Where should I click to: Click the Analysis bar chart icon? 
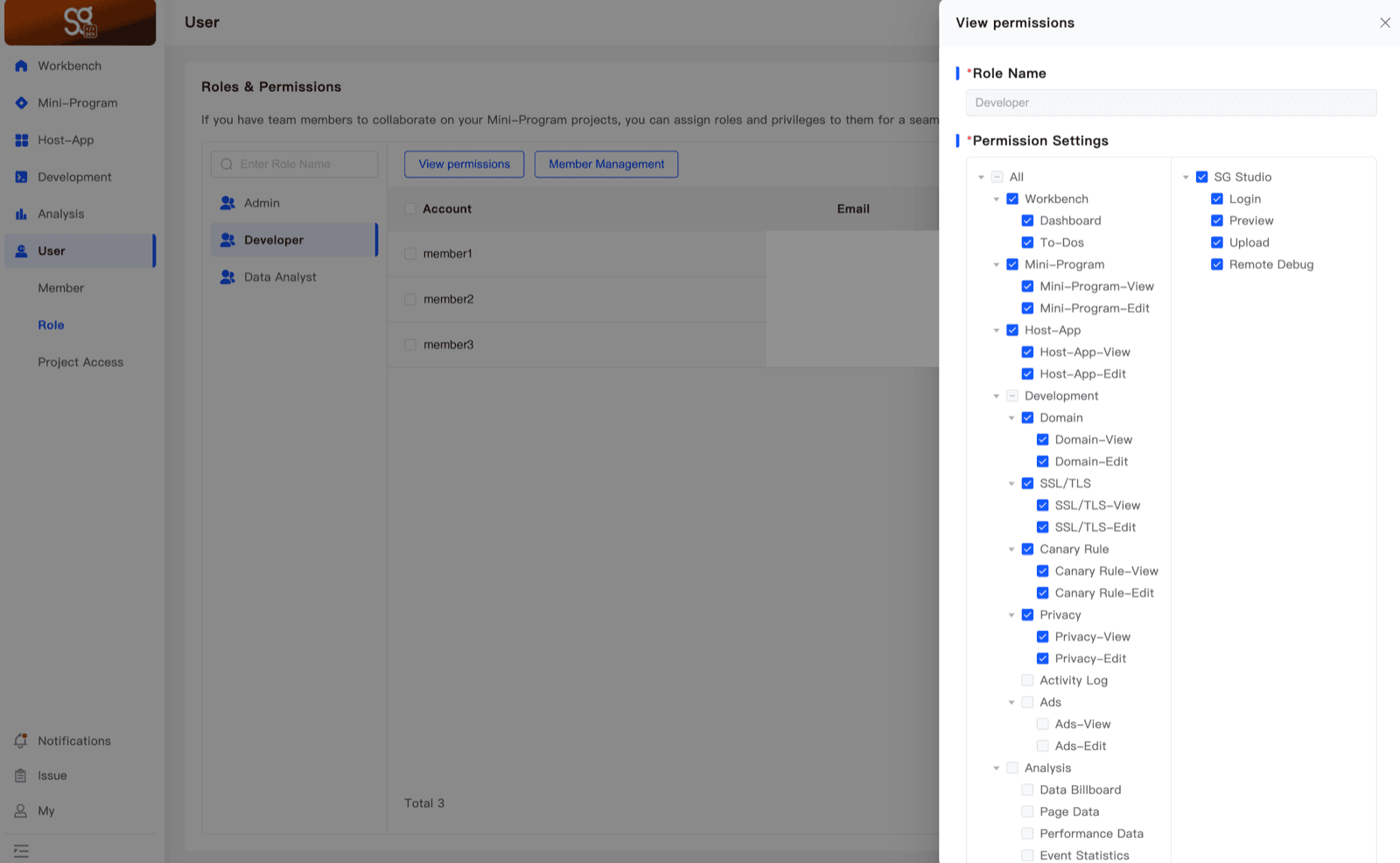(22, 214)
